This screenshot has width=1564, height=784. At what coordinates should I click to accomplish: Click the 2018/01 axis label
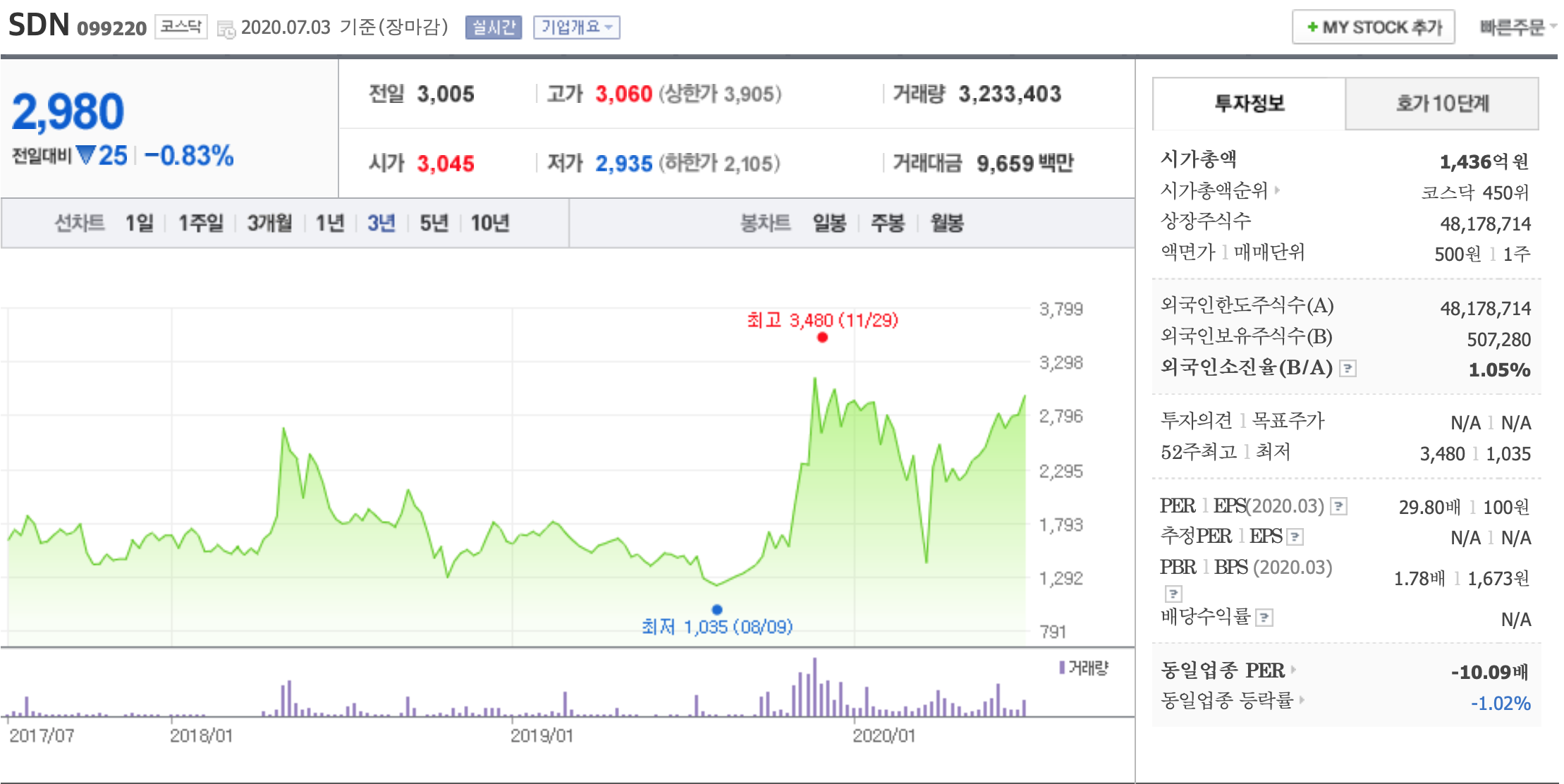(x=201, y=735)
